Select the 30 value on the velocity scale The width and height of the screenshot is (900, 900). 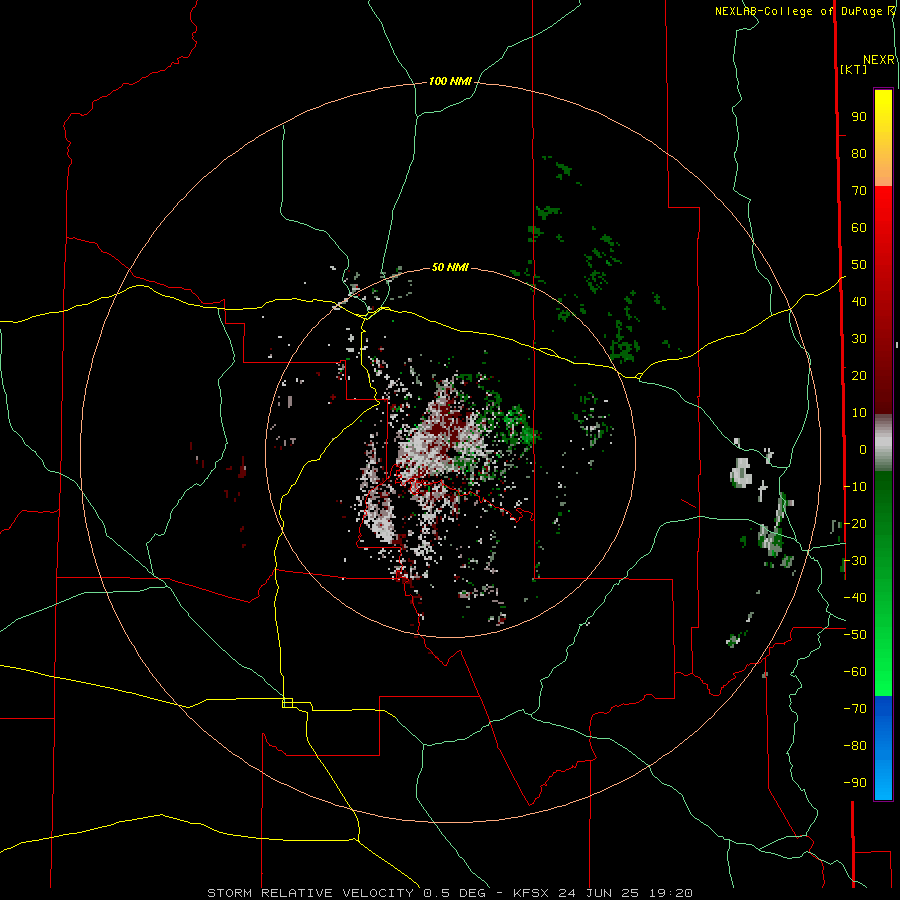tap(859, 339)
